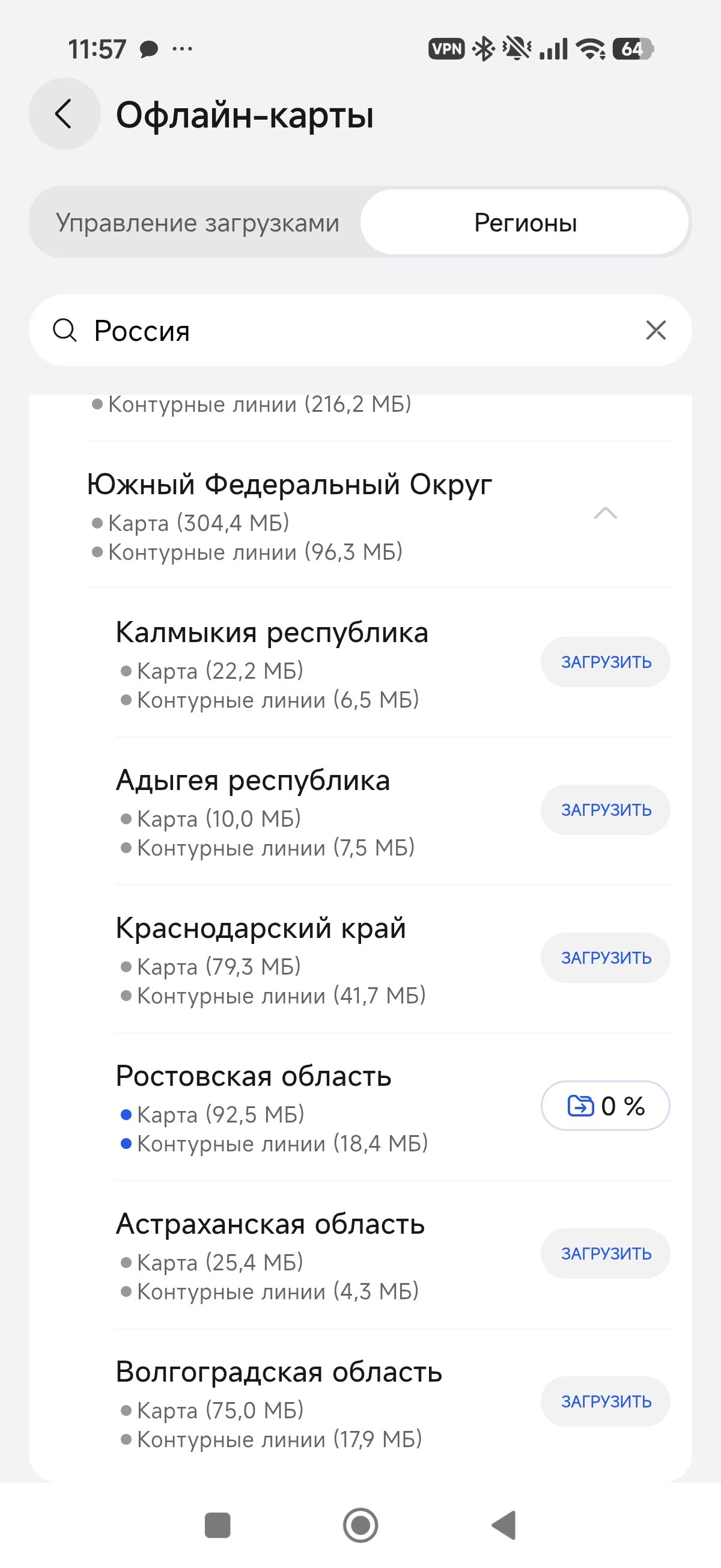Download Краснодарский край map

(606, 958)
